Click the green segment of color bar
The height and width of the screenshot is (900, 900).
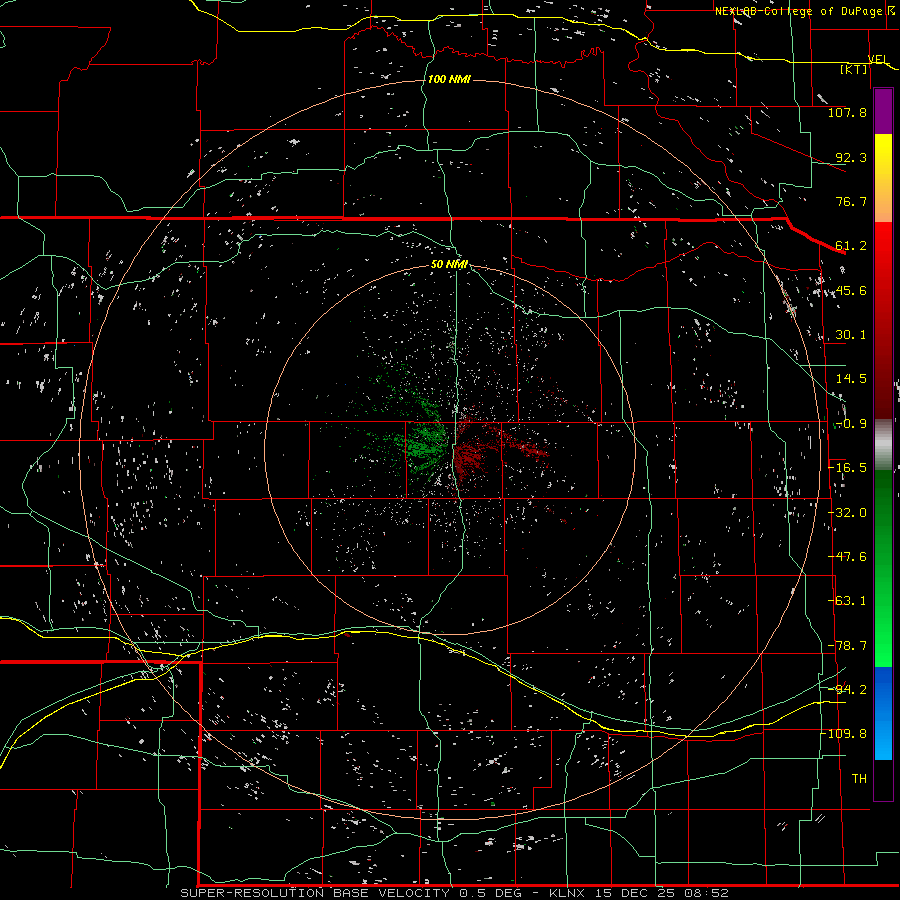(883, 568)
